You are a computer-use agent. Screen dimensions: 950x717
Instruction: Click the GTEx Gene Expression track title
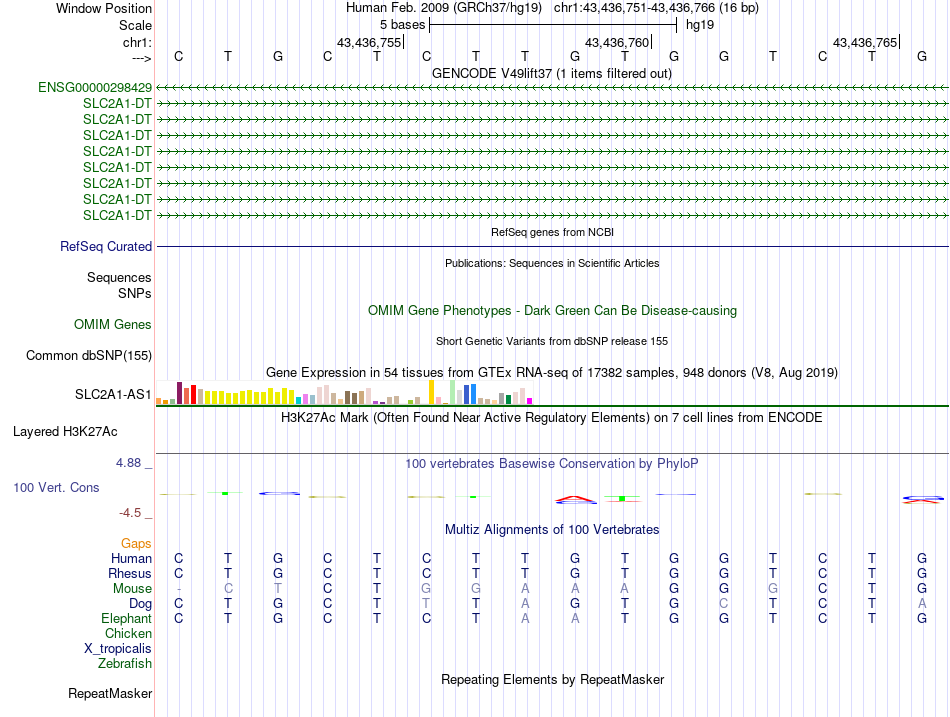[x=552, y=373]
